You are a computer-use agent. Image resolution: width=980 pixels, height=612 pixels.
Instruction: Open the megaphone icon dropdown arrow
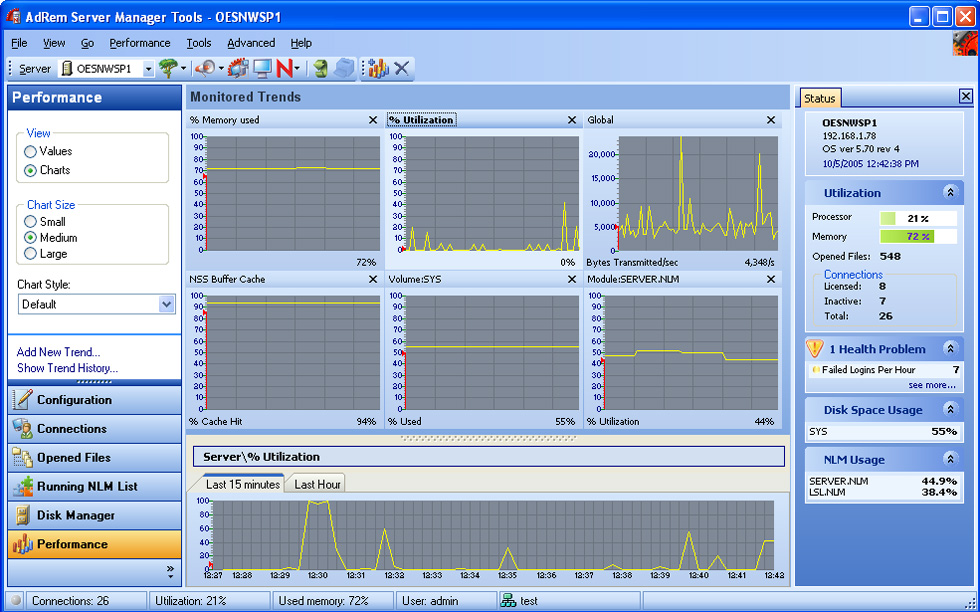[221, 68]
